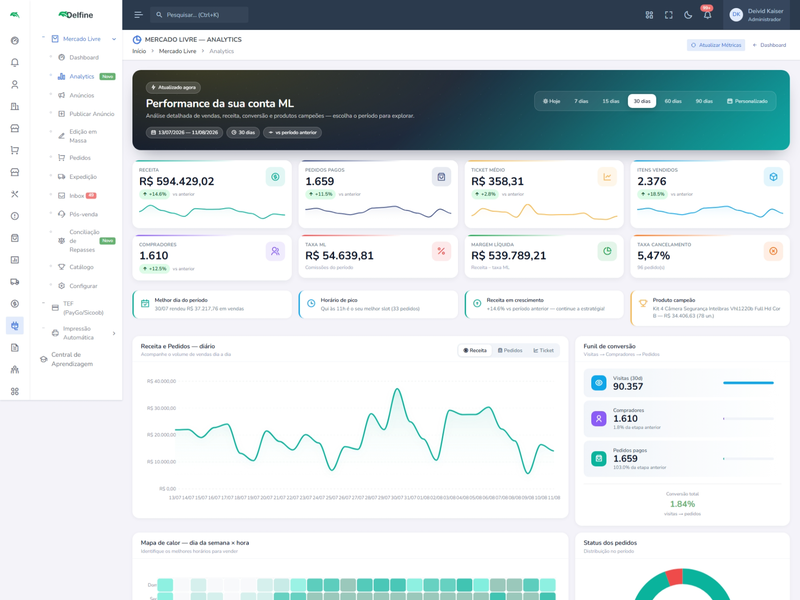
Task: Open gauge icon in left icon rail
Action: click(x=15, y=41)
